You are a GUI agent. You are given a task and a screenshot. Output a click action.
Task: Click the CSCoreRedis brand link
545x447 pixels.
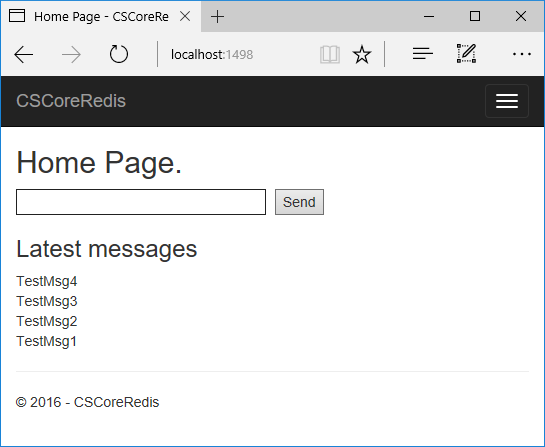coord(71,101)
